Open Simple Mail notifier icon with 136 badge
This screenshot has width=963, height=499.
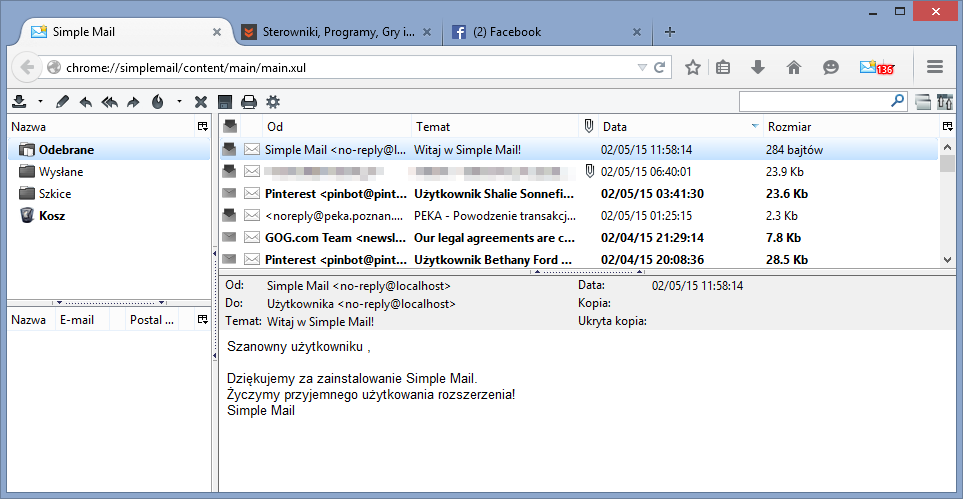click(875, 68)
